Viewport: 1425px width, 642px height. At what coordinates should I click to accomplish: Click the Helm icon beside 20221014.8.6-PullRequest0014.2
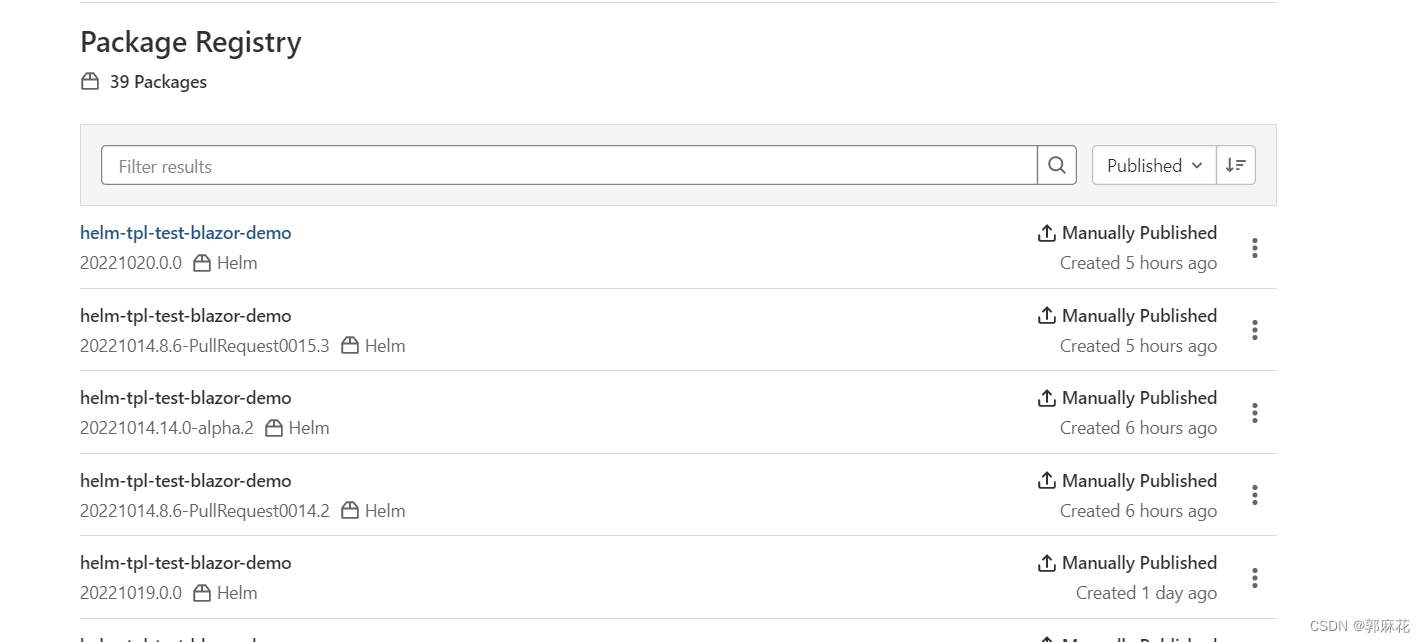pyautogui.click(x=350, y=510)
